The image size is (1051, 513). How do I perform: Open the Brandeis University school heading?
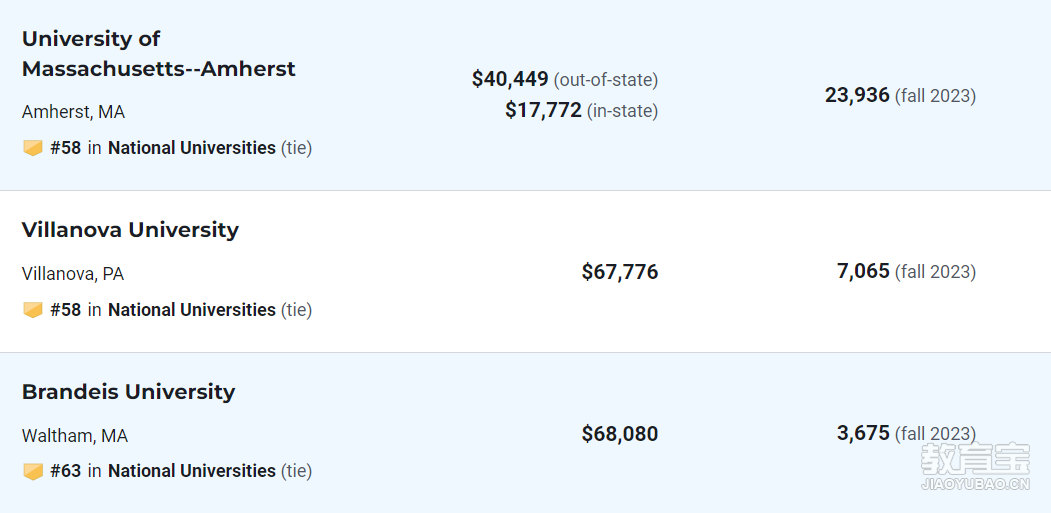pyautogui.click(x=128, y=392)
